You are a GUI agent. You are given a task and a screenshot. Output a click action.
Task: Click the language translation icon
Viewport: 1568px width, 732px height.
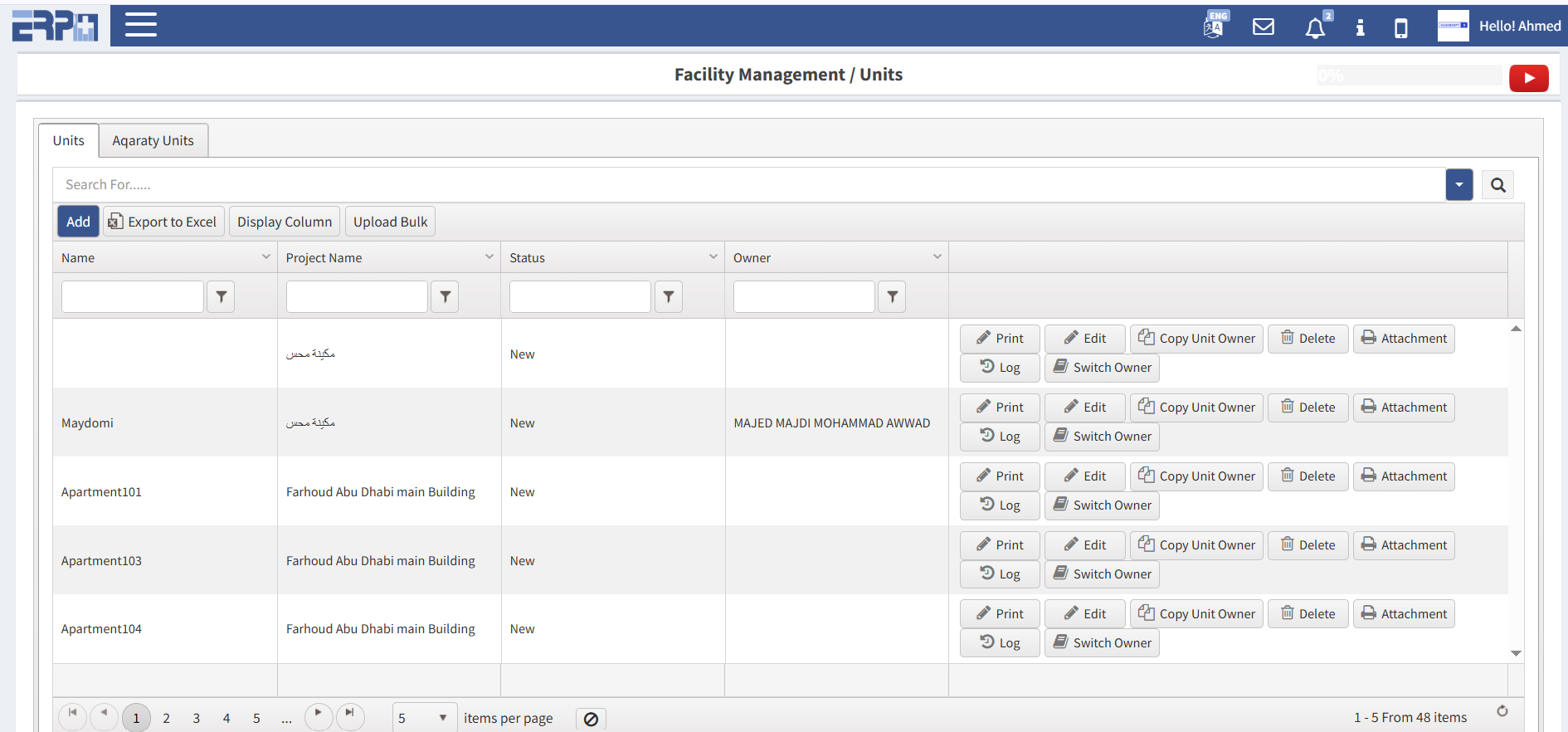point(1214,27)
